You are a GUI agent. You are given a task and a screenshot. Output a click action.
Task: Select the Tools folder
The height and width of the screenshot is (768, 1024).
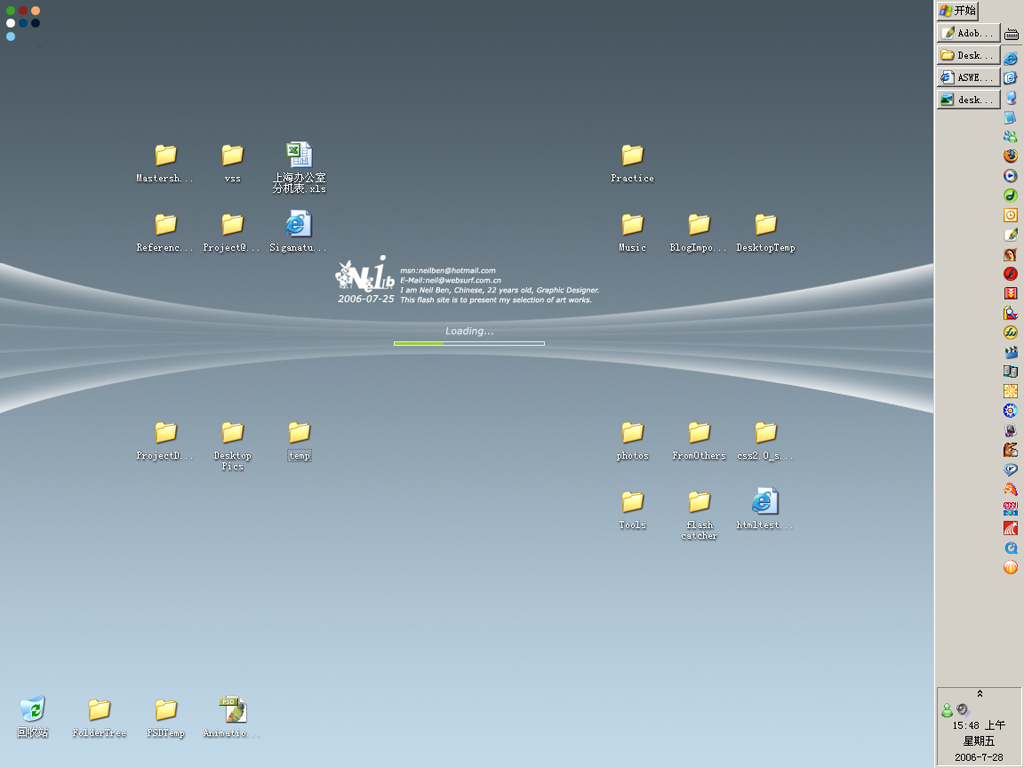click(632, 510)
